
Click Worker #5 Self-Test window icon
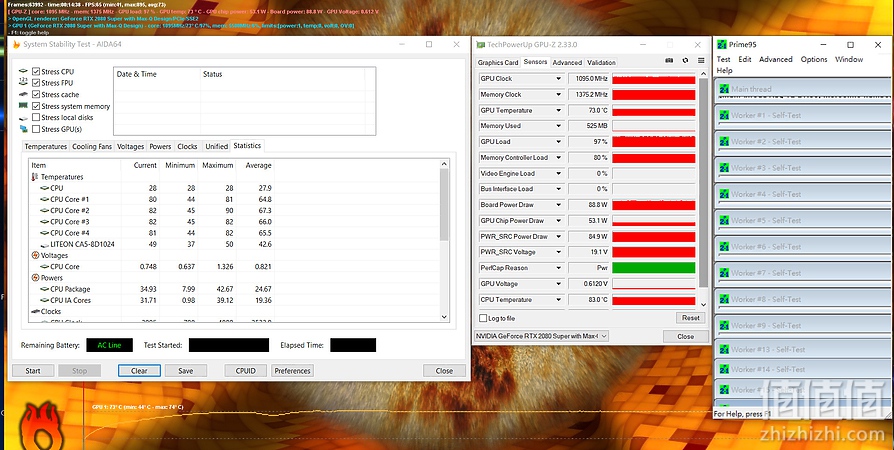coord(724,220)
